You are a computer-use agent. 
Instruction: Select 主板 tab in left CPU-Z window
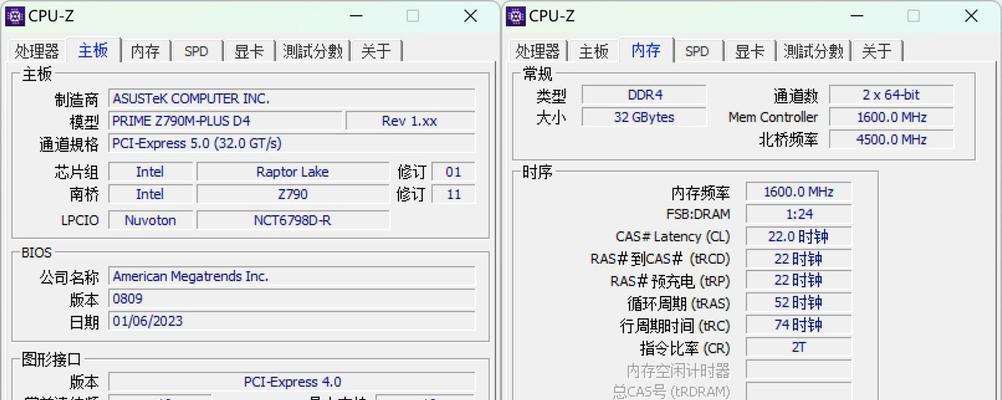tap(93, 50)
